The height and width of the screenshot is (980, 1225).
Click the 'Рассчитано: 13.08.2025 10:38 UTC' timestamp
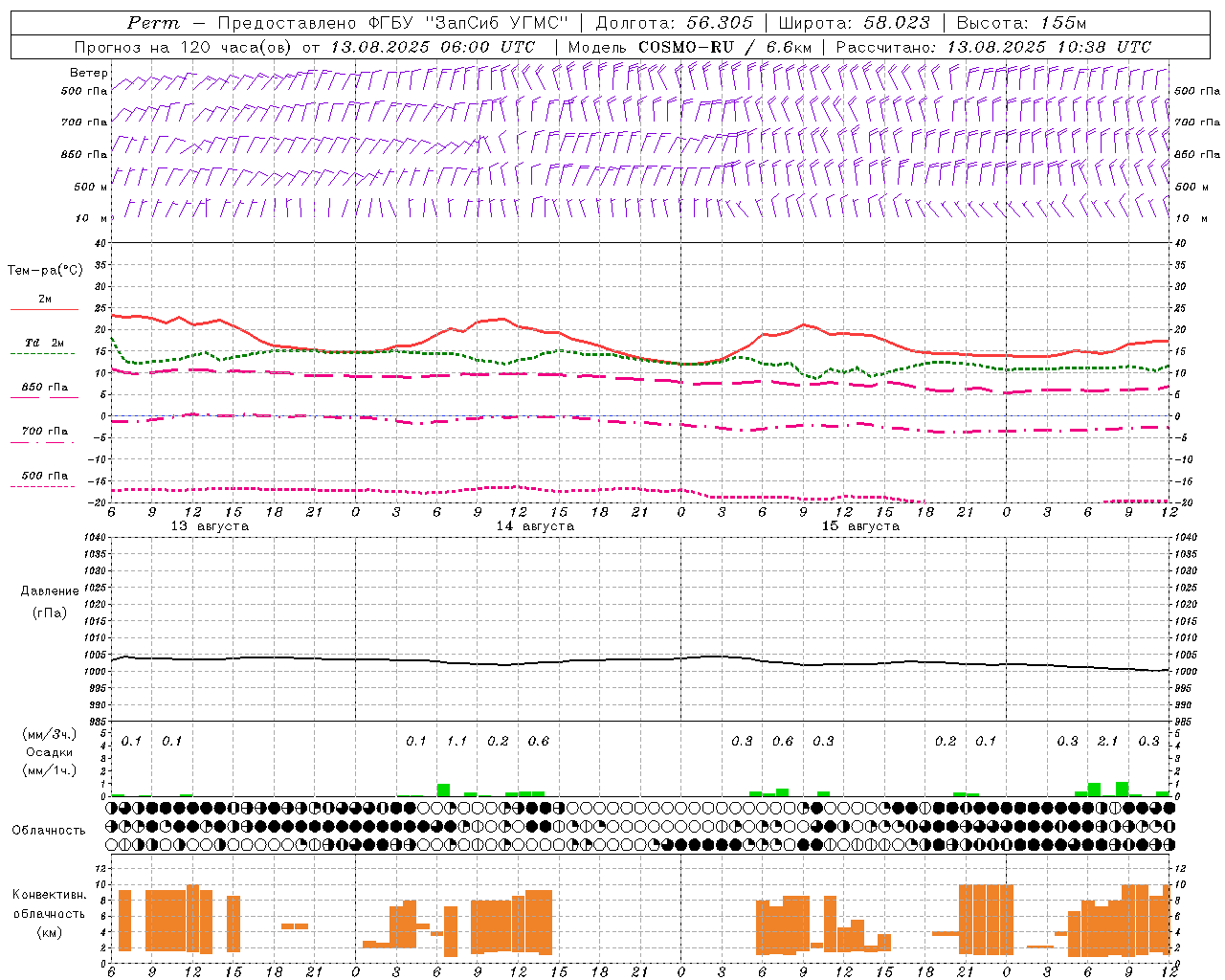pyautogui.click(x=993, y=47)
